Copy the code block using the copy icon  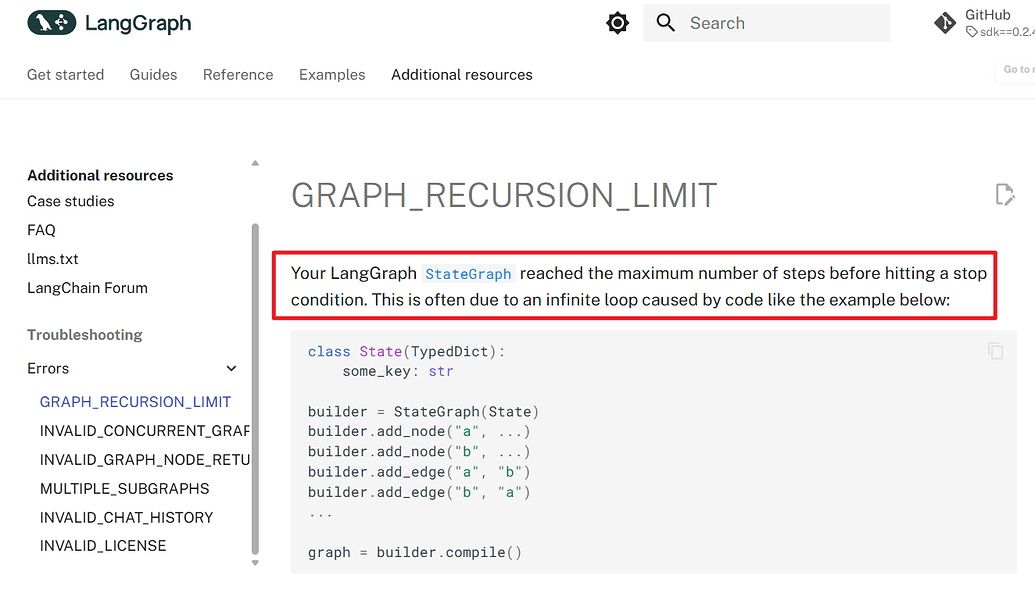995,351
